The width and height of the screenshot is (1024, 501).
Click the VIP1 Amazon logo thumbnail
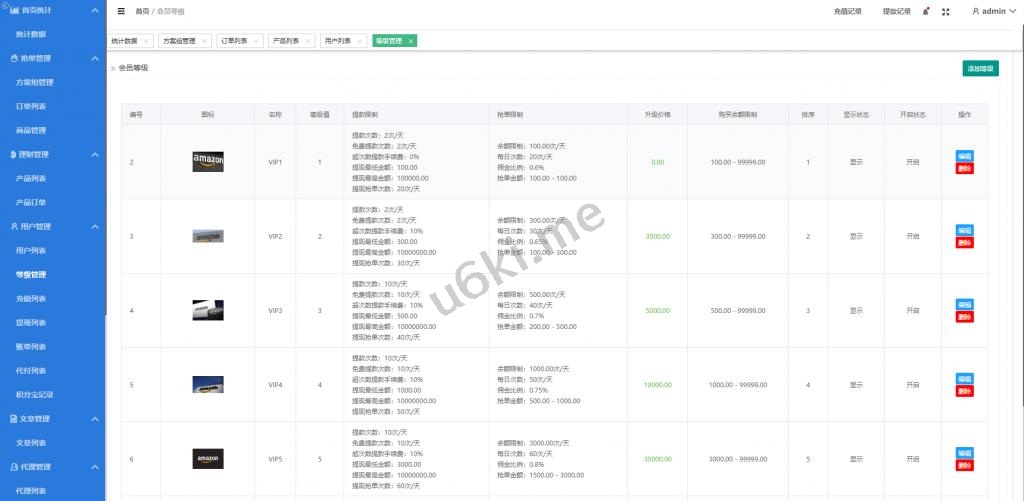click(x=208, y=162)
